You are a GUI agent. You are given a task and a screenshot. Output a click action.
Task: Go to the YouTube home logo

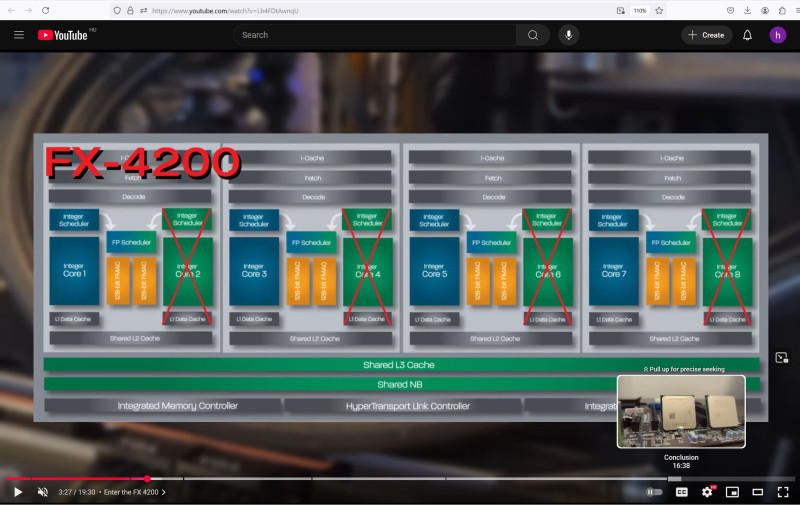(63, 35)
